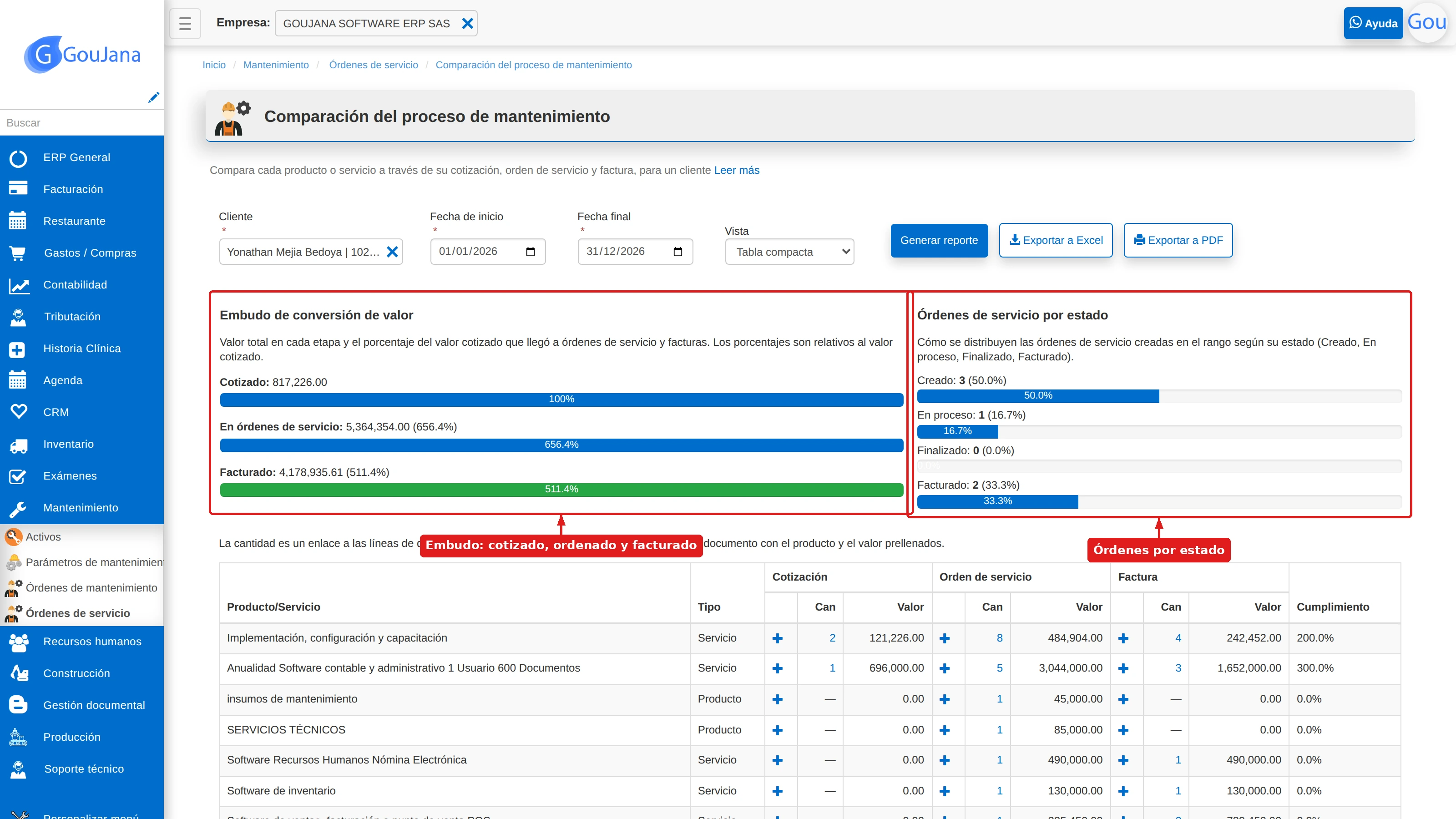The image size is (1456, 819).
Task: Open the Vista Tabla compacta dropdown
Action: tap(789, 252)
